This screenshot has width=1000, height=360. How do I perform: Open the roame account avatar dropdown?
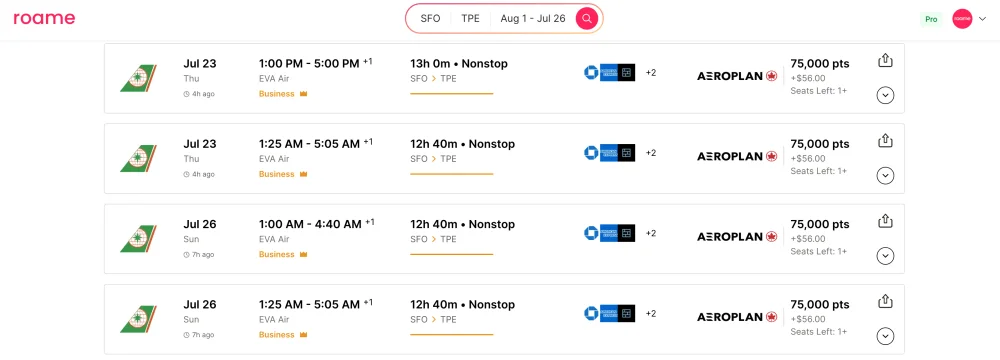(x=969, y=19)
